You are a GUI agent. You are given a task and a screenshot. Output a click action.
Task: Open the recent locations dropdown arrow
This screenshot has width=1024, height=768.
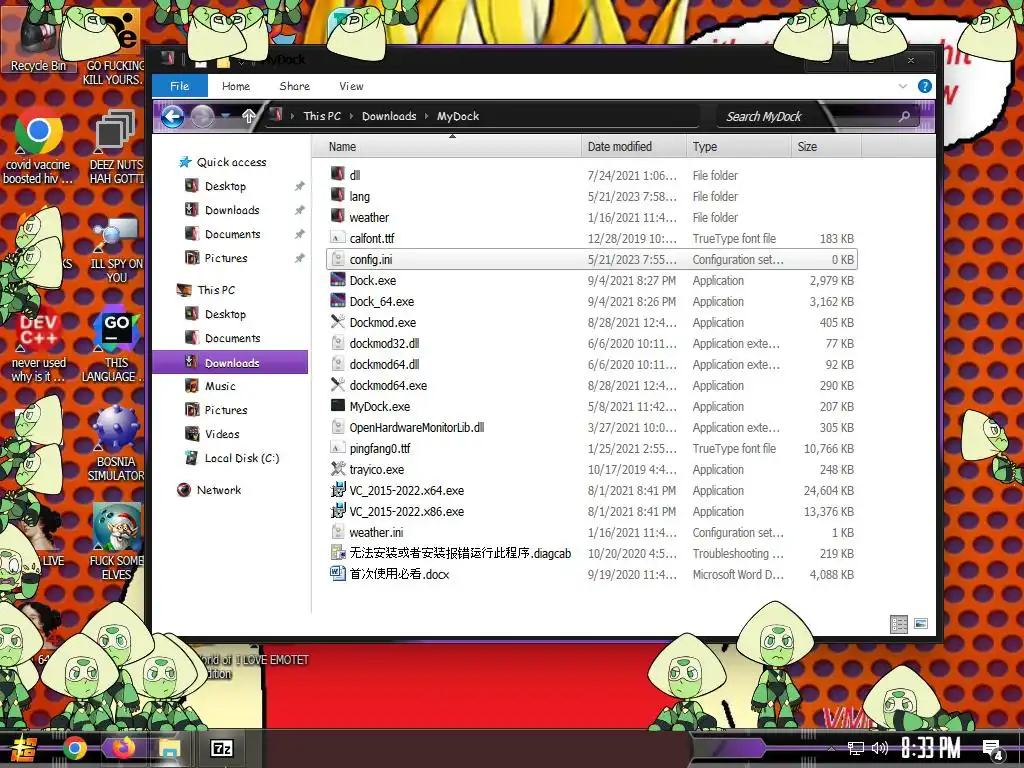tap(226, 116)
